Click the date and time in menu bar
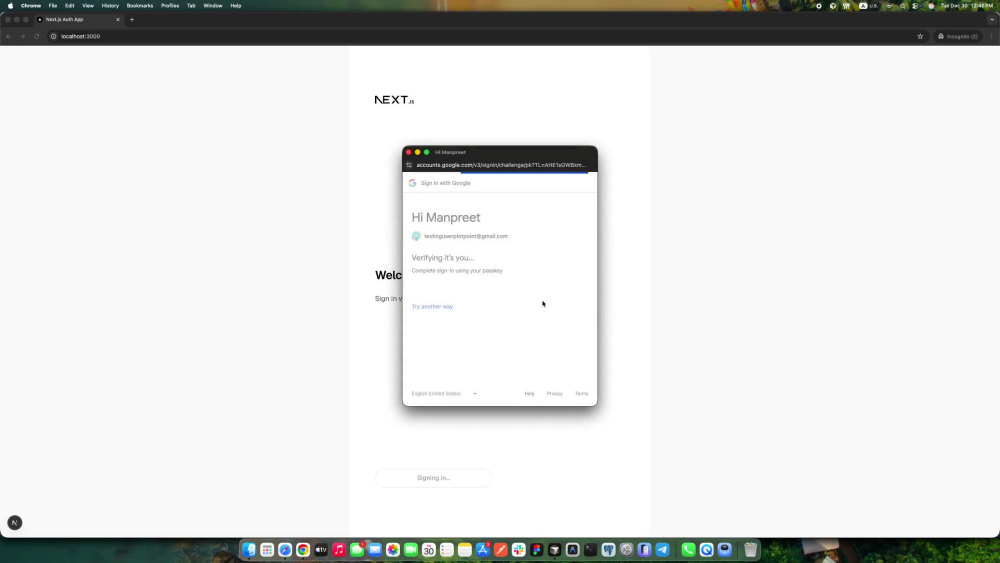The height and width of the screenshot is (563, 1000). [967, 6]
